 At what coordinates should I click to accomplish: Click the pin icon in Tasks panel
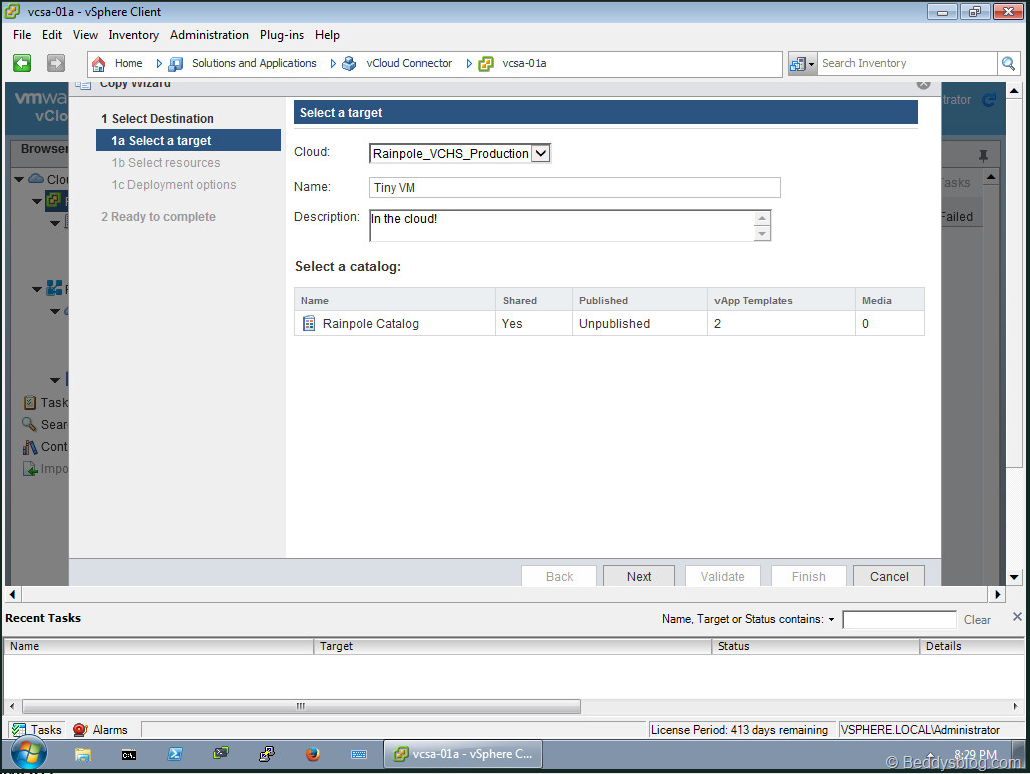[983, 156]
